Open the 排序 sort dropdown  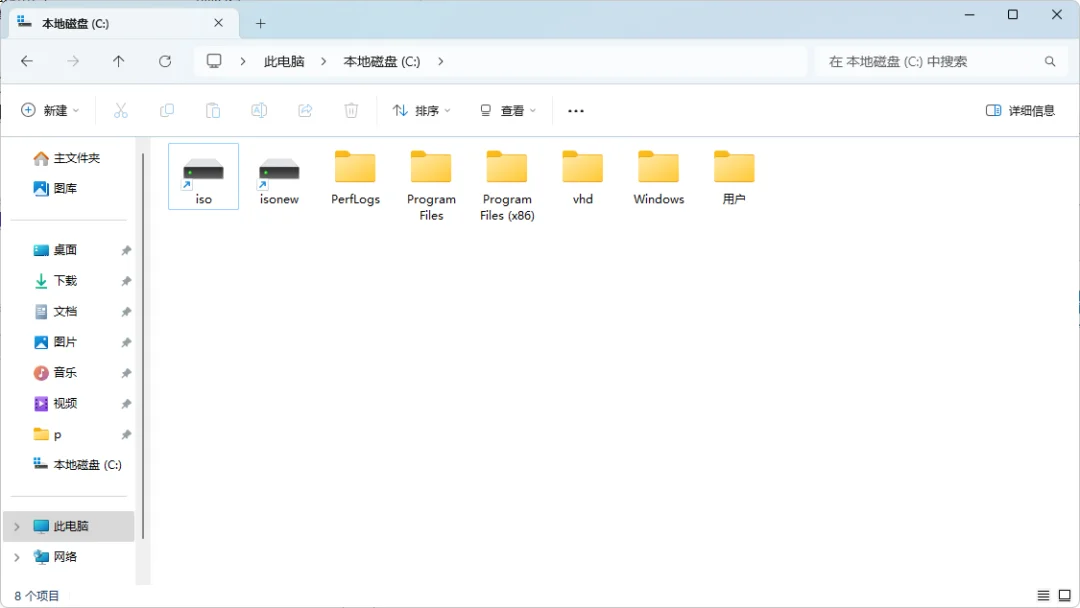[421, 110]
